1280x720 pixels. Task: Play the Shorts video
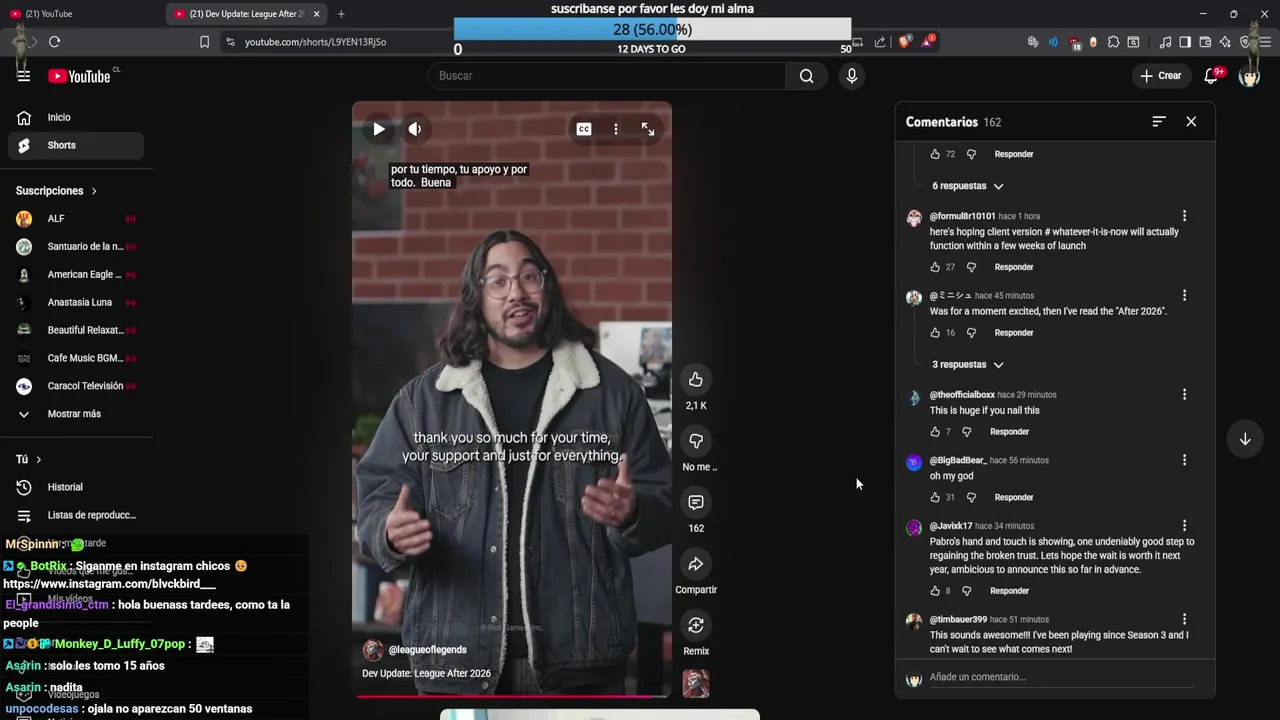coord(378,129)
